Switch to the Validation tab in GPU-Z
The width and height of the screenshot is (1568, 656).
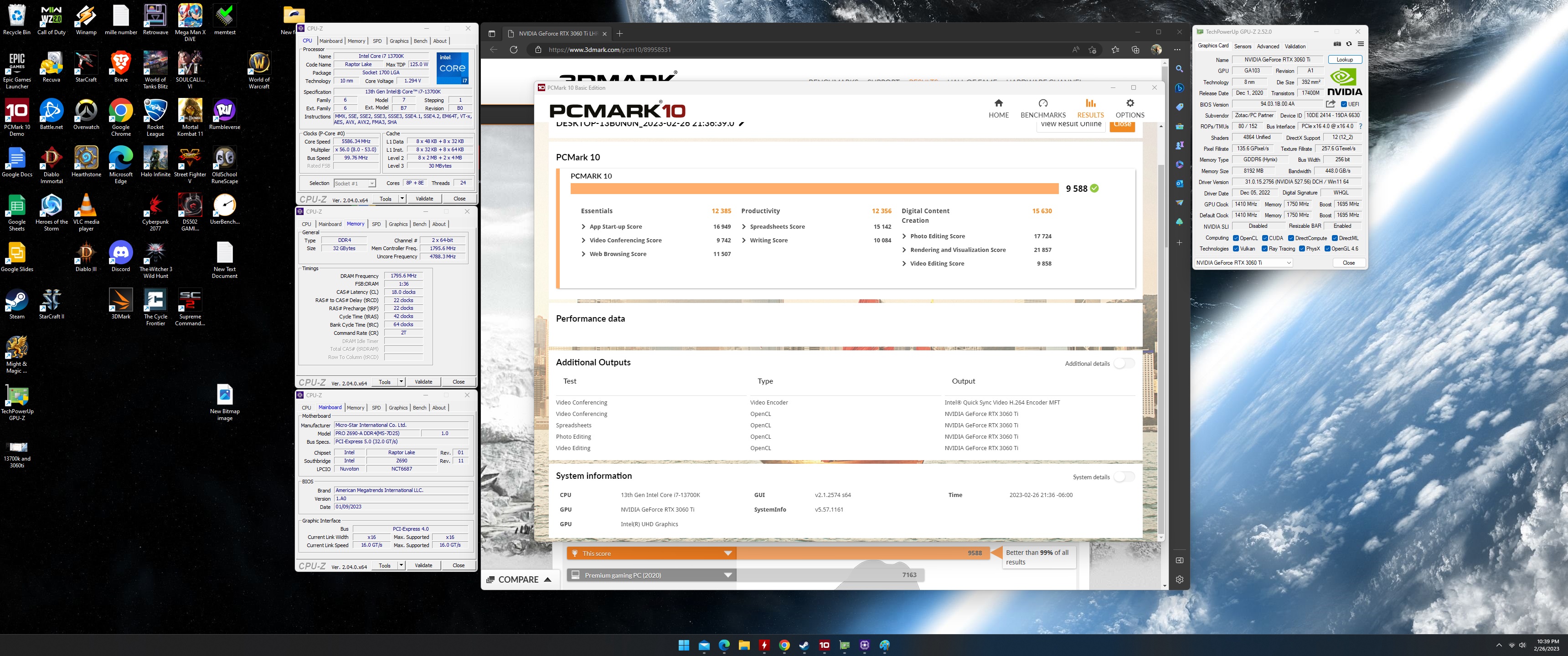[x=1295, y=46]
